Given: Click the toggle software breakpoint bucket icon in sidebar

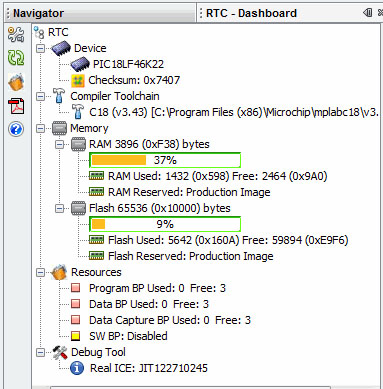Looking at the screenshot, I should coord(16,82).
